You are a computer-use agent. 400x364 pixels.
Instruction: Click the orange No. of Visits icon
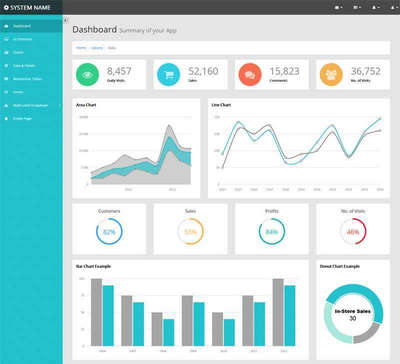point(331,75)
